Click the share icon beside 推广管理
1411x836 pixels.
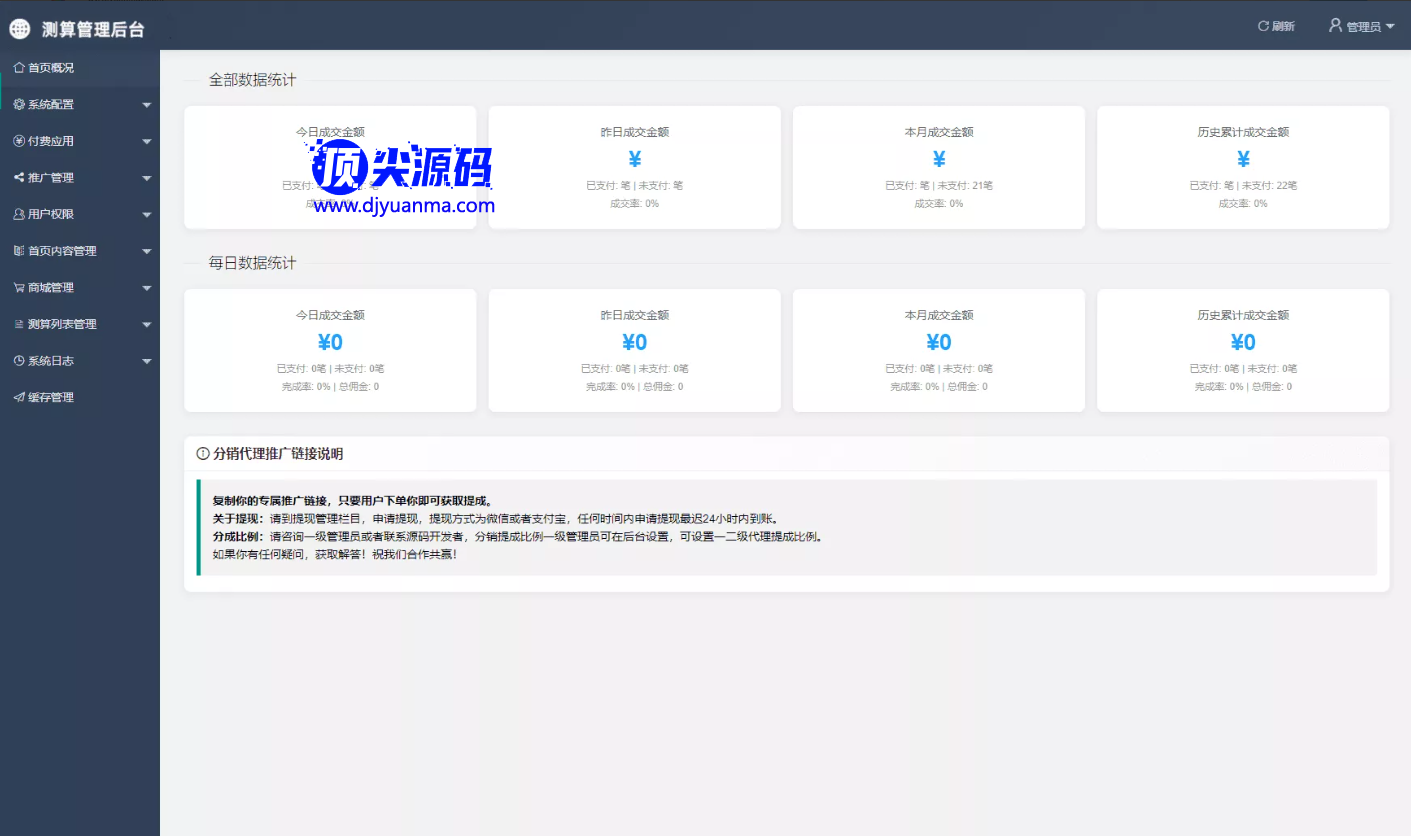[x=19, y=178]
